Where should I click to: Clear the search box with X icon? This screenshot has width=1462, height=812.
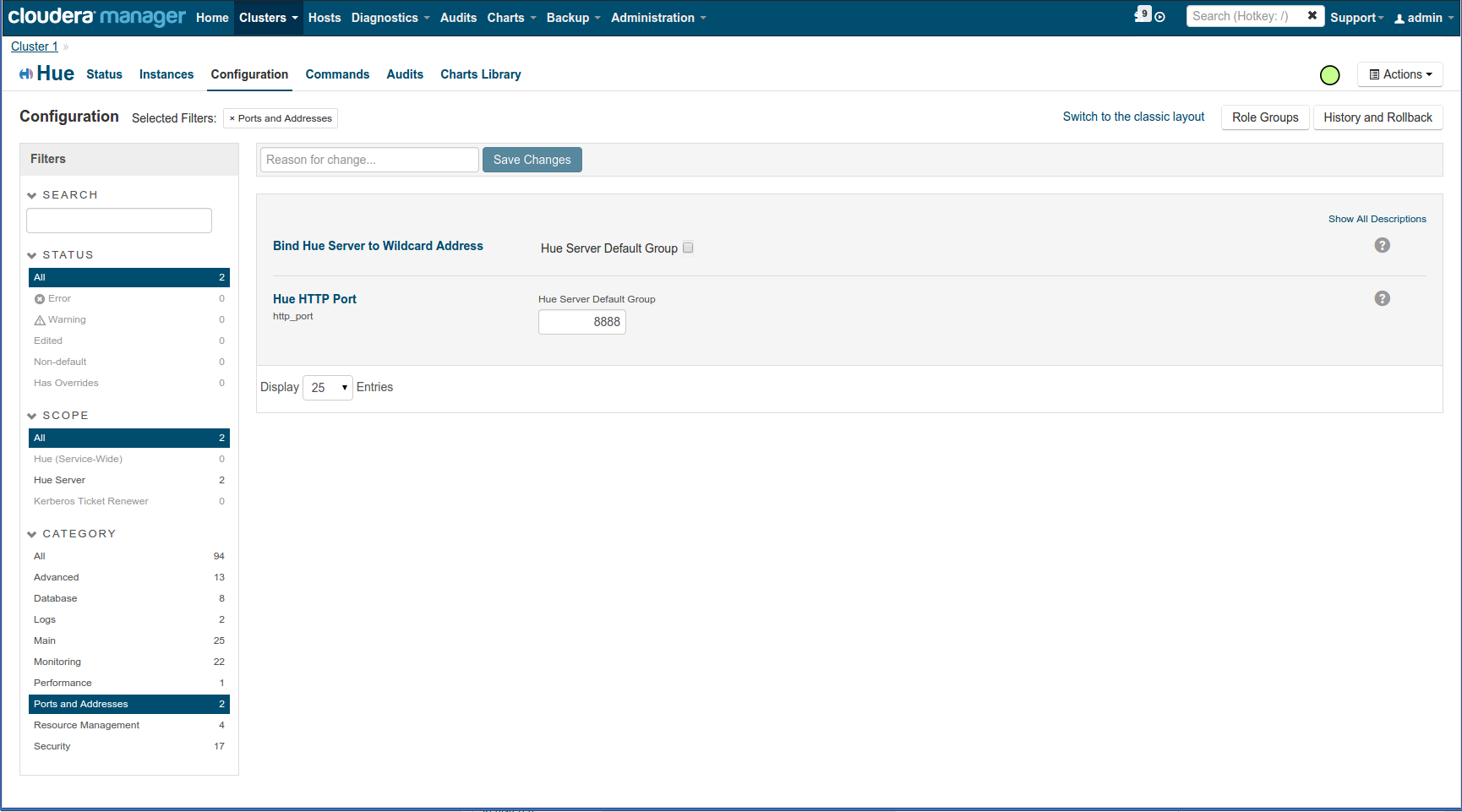[x=1312, y=15]
